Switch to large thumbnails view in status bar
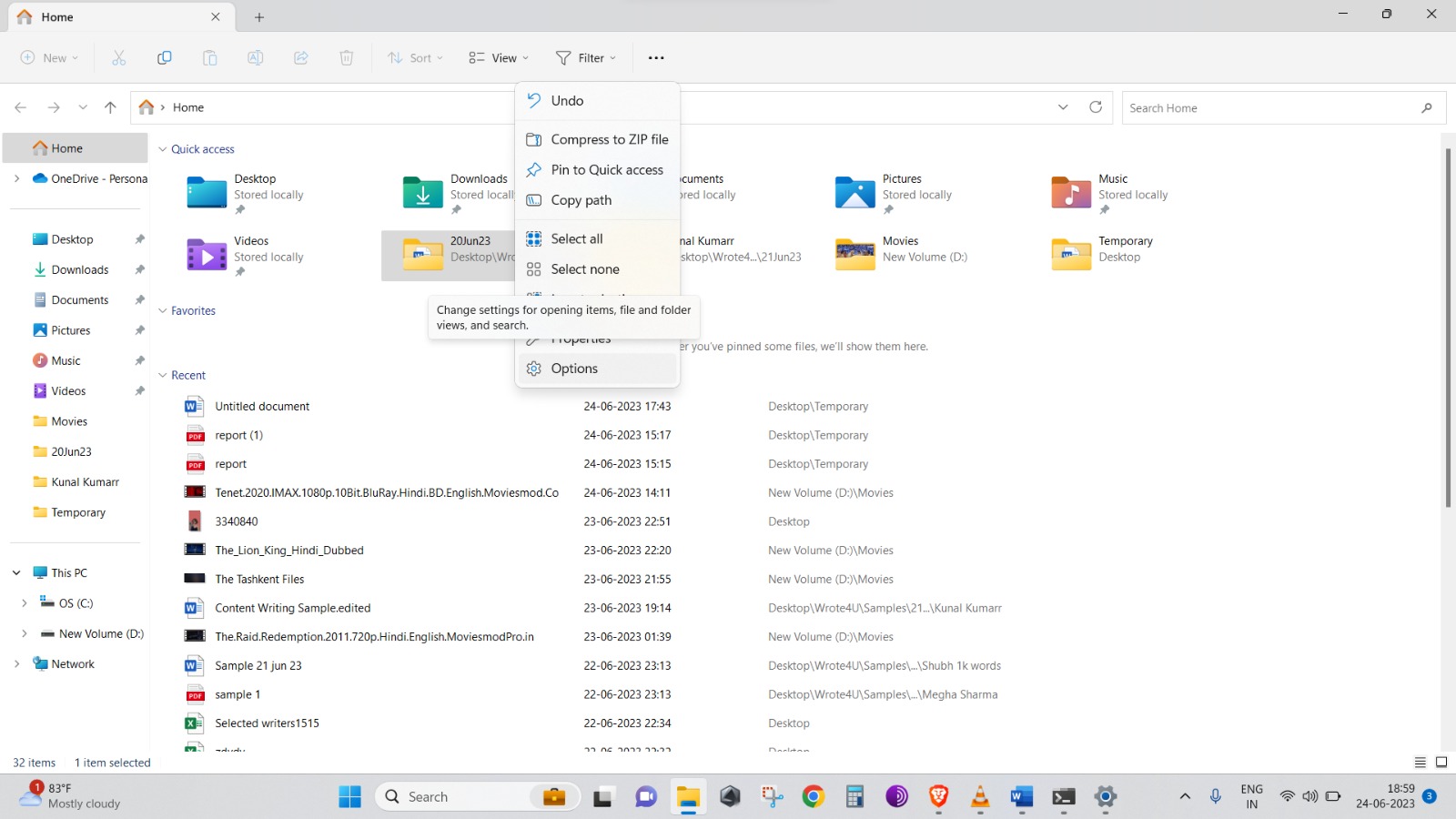Image resolution: width=1456 pixels, height=819 pixels. click(1441, 763)
